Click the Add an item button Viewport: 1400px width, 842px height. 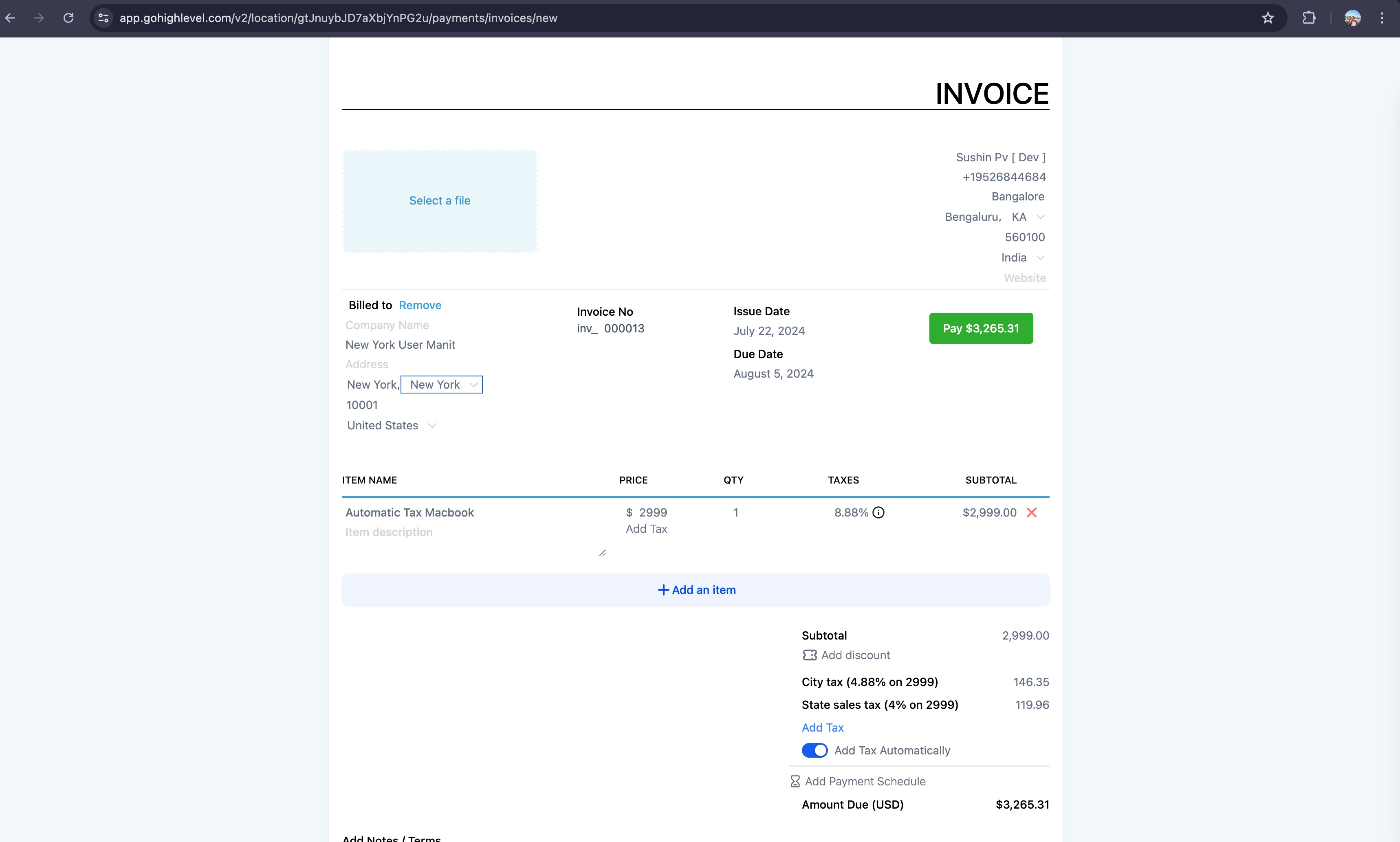(696, 590)
